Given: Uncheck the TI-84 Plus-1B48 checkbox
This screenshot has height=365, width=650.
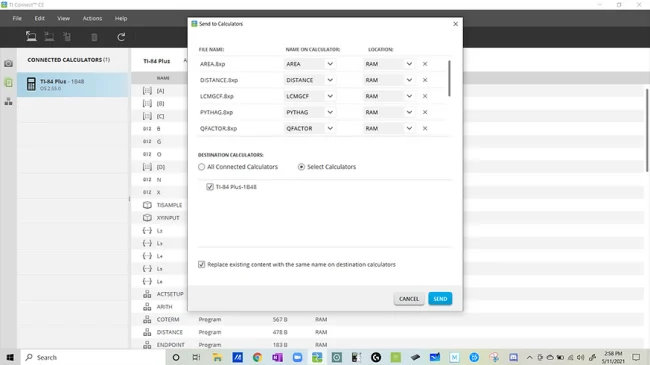Looking at the screenshot, I should point(210,187).
